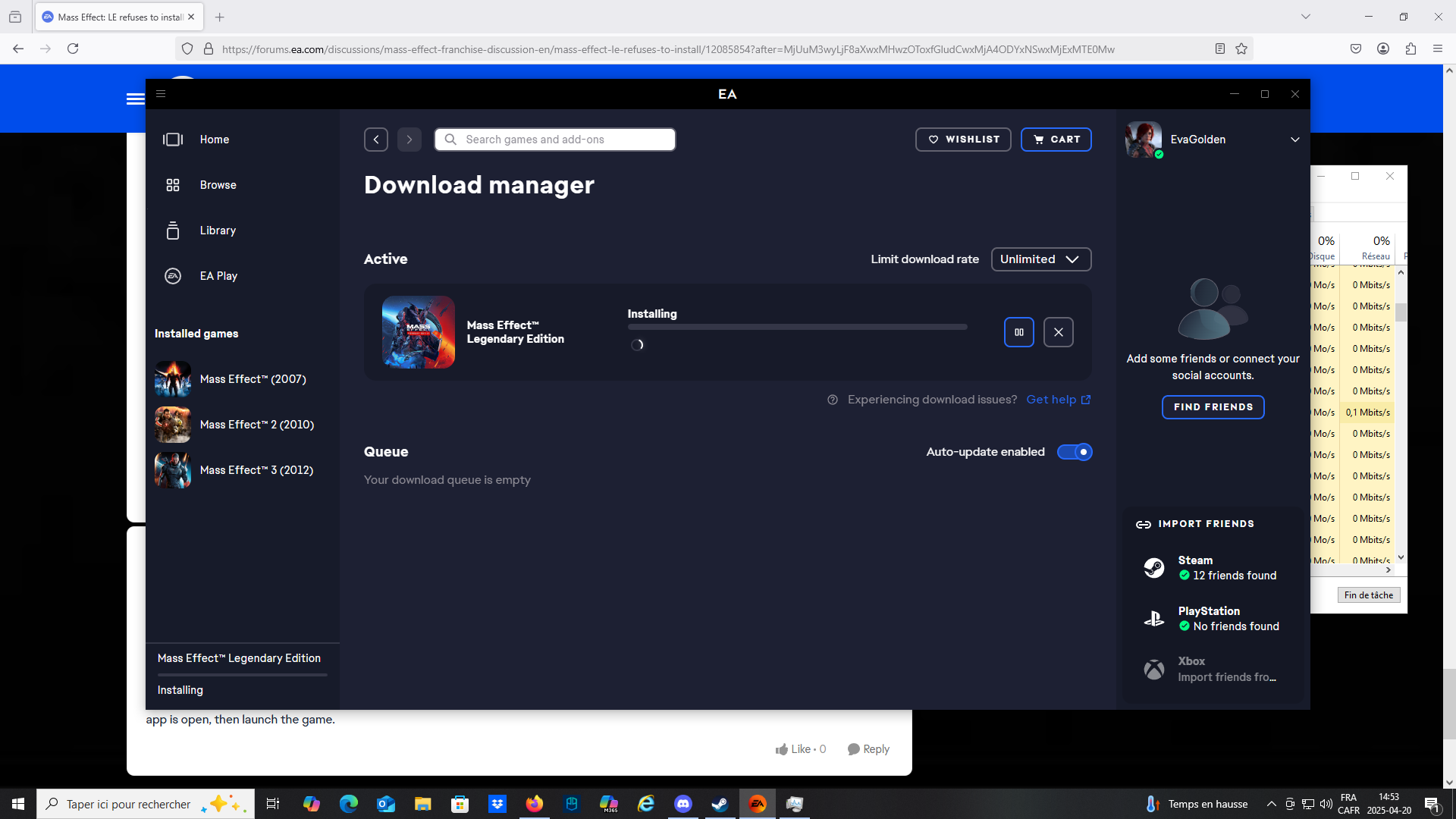1456x819 pixels.
Task: Click the EA Play logo icon
Action: (173, 276)
